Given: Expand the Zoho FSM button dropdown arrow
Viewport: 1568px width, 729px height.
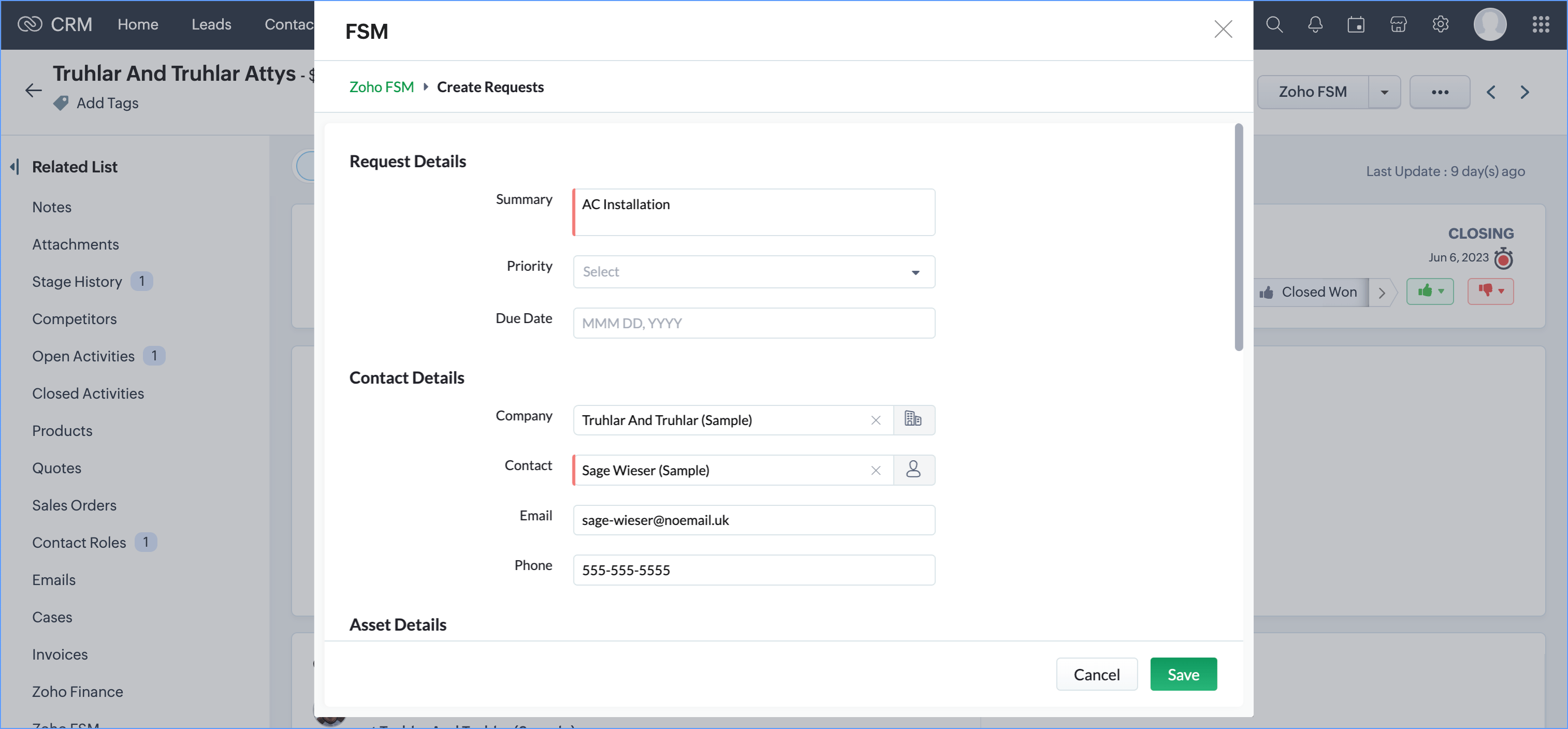Looking at the screenshot, I should (x=1384, y=93).
